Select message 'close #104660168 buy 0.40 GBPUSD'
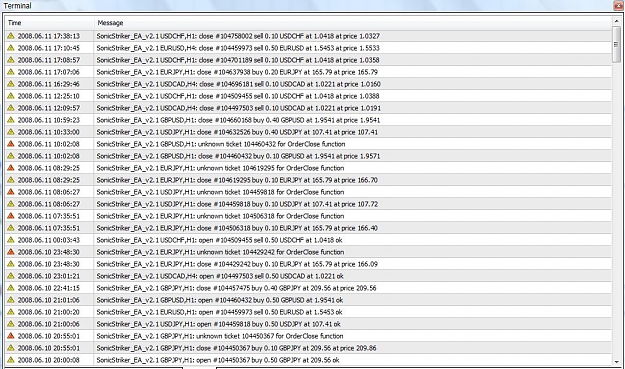The height and width of the screenshot is (369, 625). click(238, 120)
